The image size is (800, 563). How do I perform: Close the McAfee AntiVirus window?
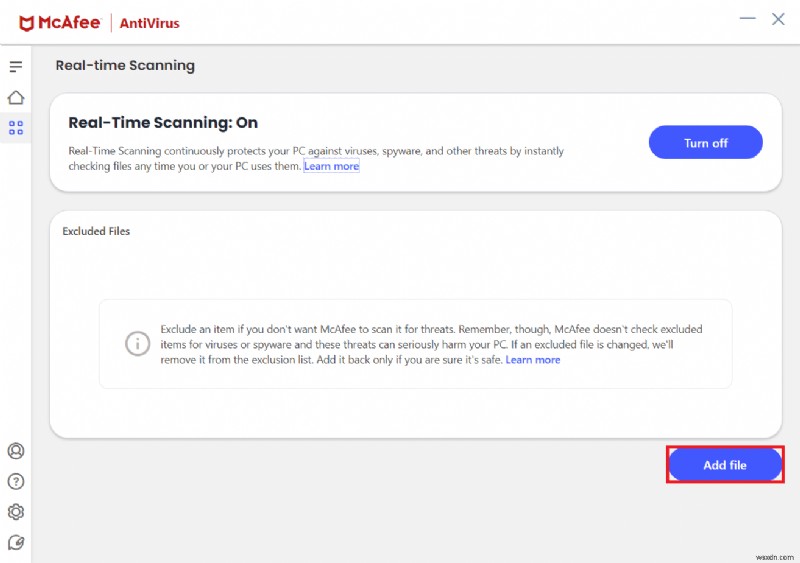click(x=778, y=20)
